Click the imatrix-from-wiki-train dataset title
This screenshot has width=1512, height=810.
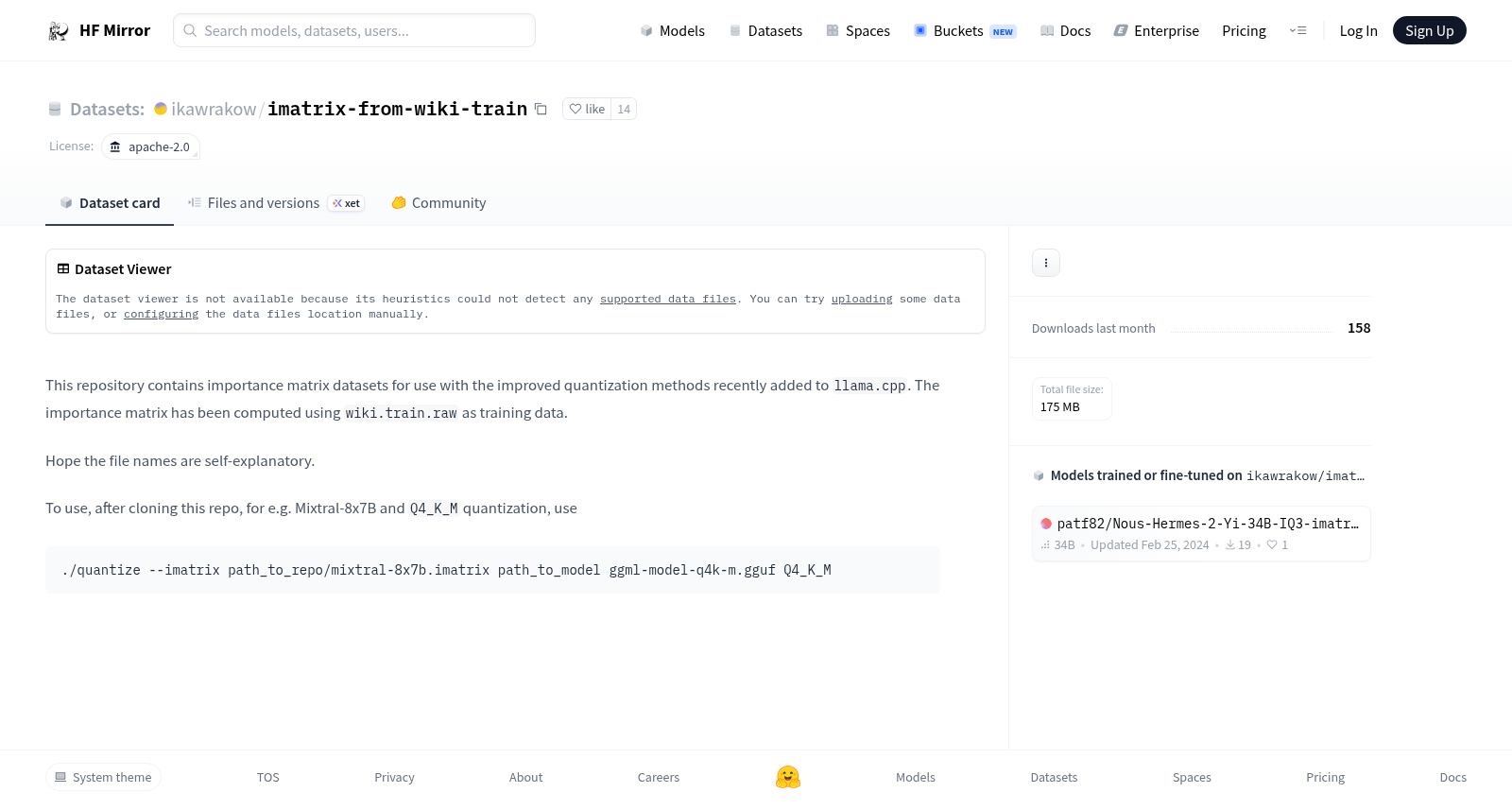pyautogui.click(x=397, y=109)
